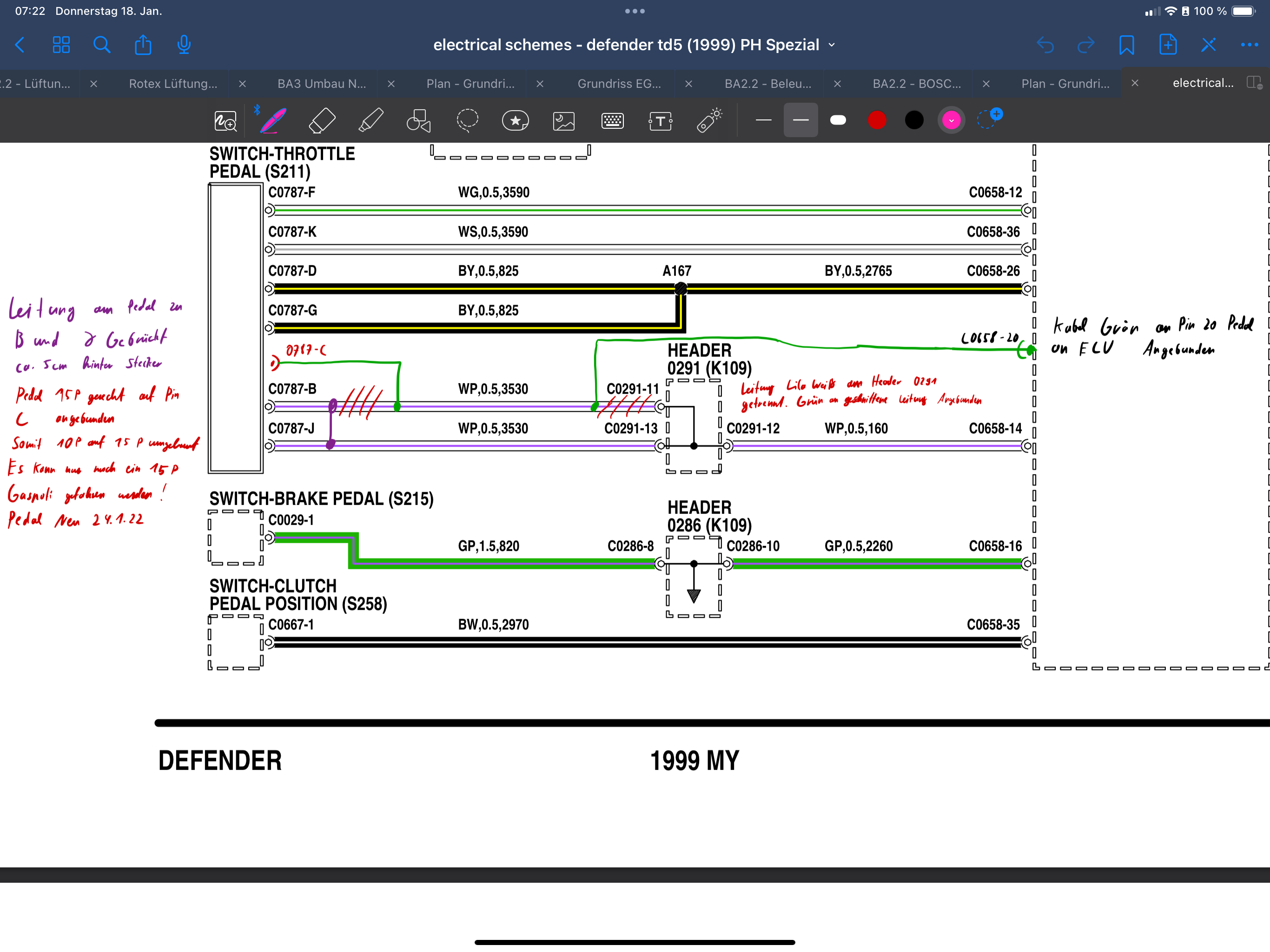Select the zoom writing tool
The image size is (1270, 952).
point(225,120)
